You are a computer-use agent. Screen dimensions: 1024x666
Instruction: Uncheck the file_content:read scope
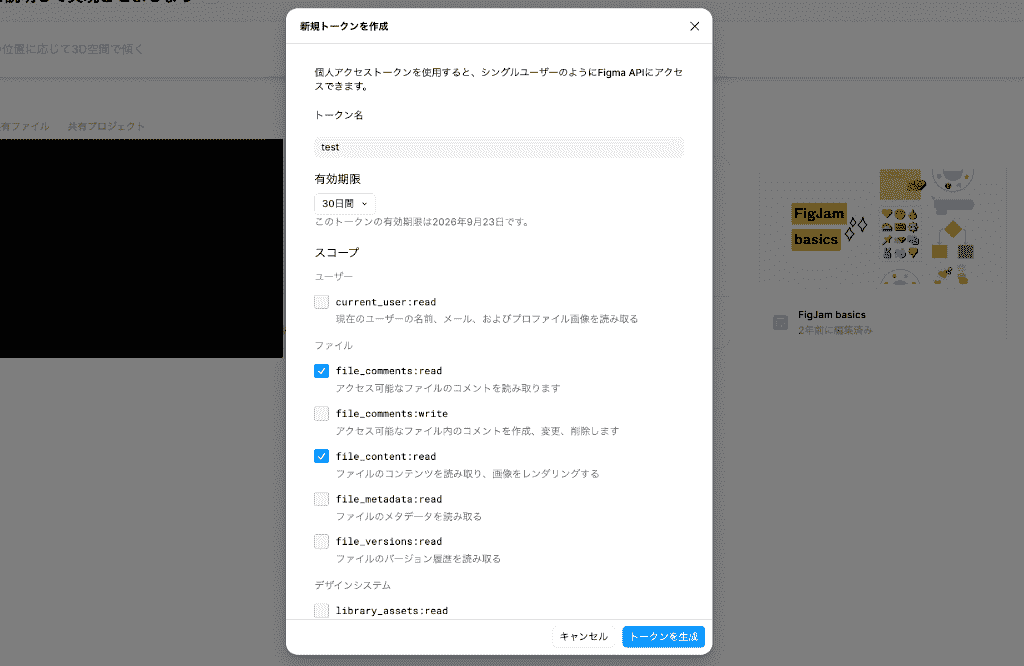click(x=321, y=456)
